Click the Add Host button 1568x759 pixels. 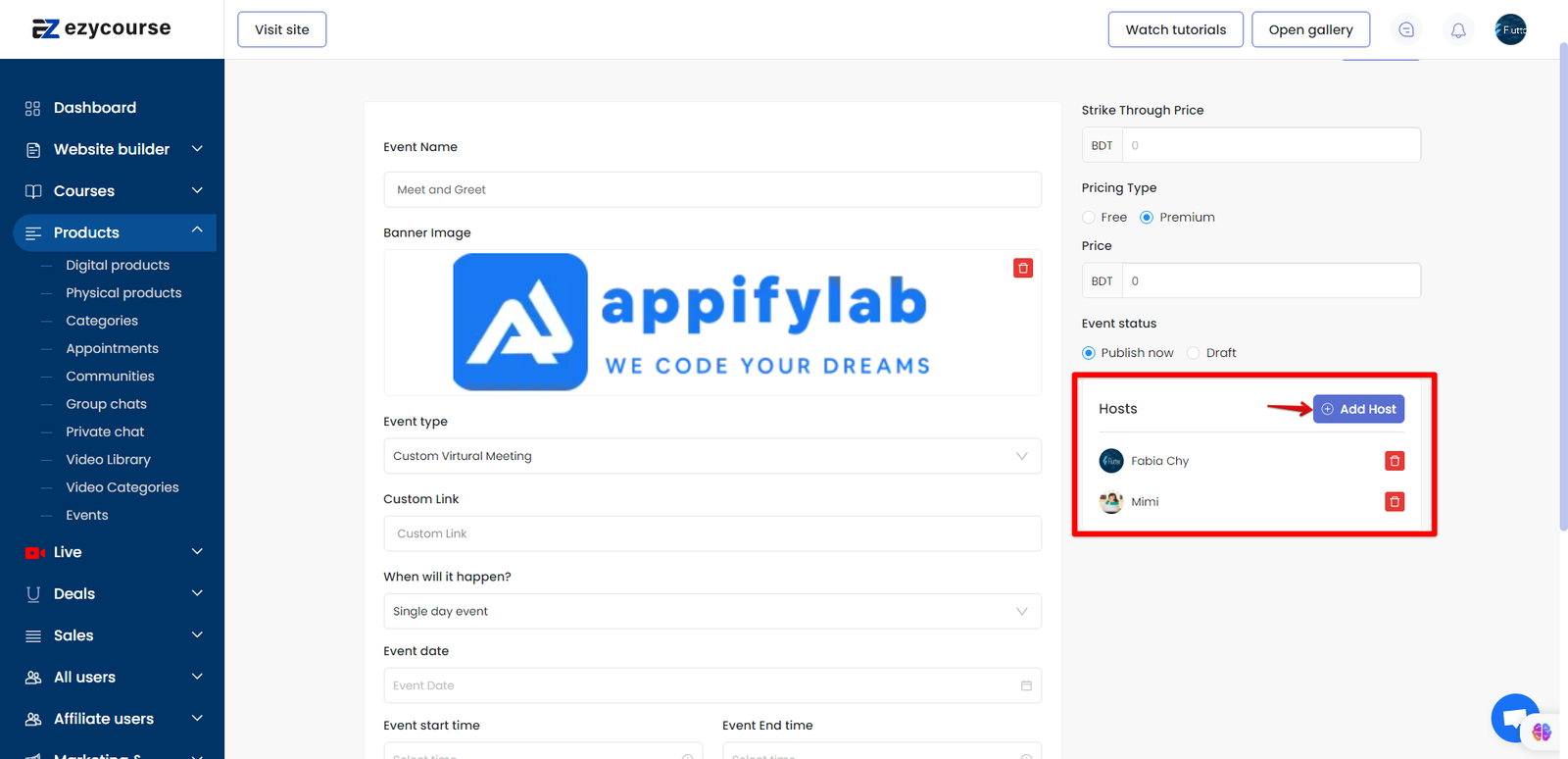pyautogui.click(x=1358, y=409)
